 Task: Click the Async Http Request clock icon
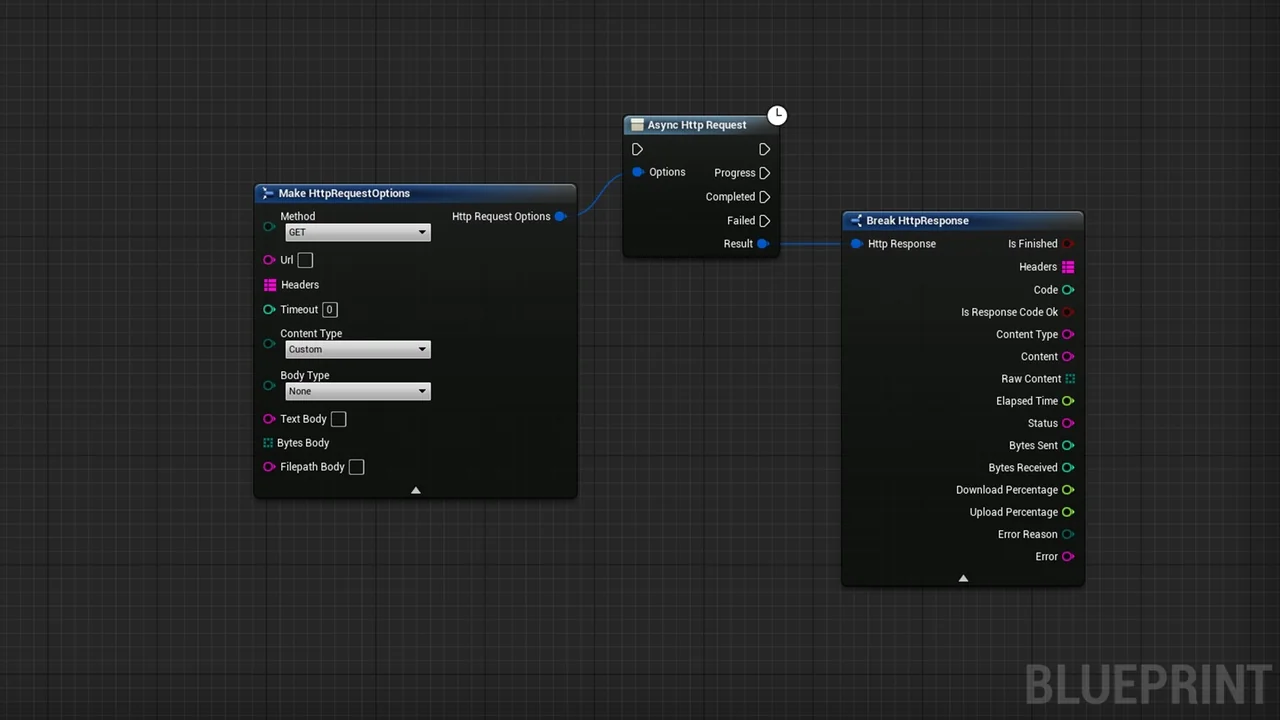(777, 115)
